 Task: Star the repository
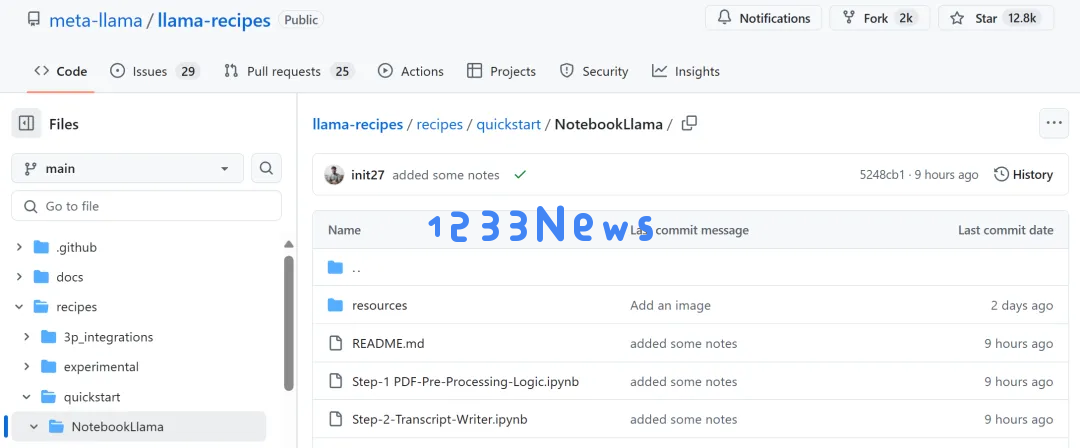pos(996,19)
